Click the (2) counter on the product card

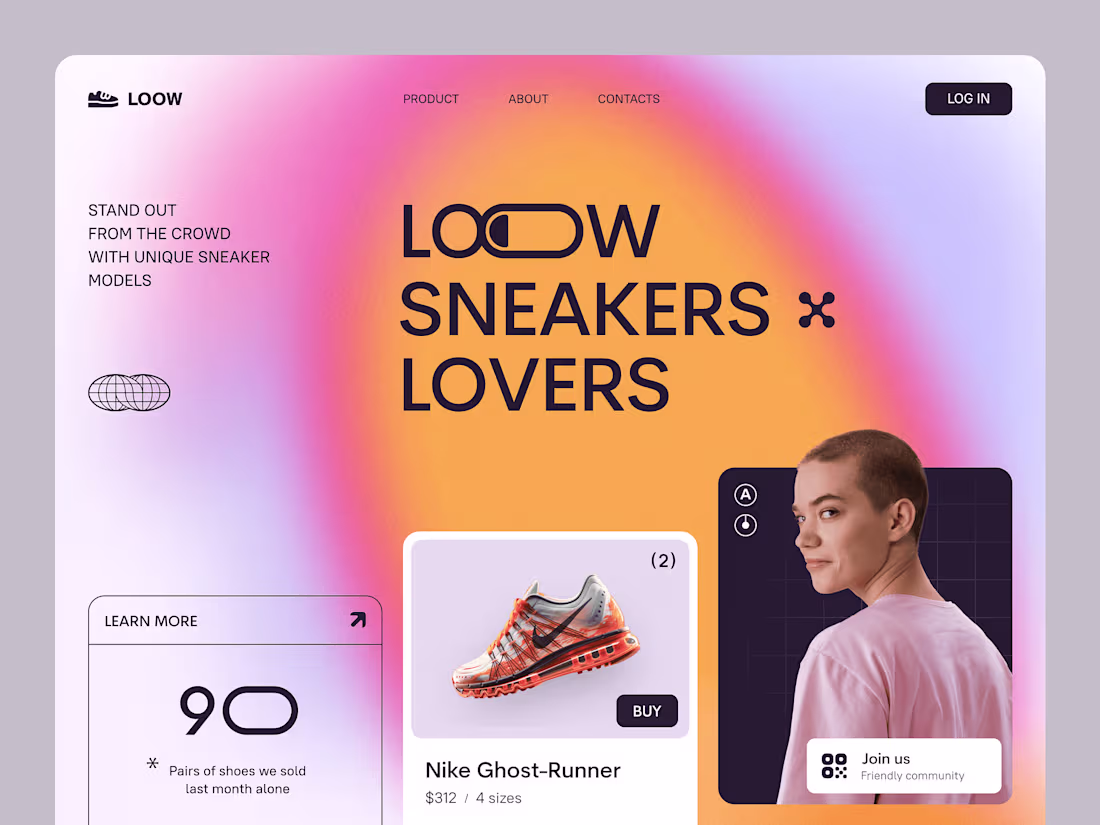click(x=663, y=560)
